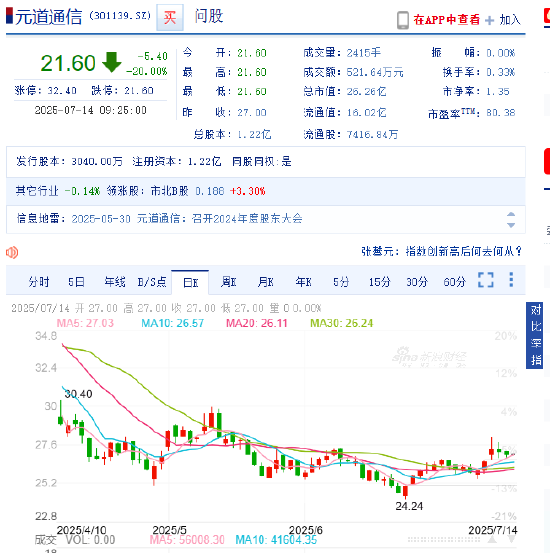Click the 市盈率TTM 80.38 value
This screenshot has height=553, width=550.
pyautogui.click(x=501, y=113)
